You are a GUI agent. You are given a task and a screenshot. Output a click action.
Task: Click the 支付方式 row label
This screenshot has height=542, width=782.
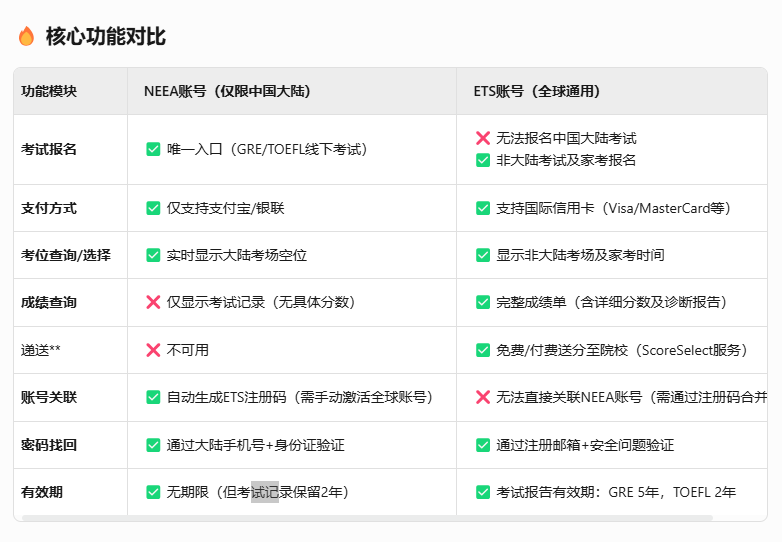49,208
